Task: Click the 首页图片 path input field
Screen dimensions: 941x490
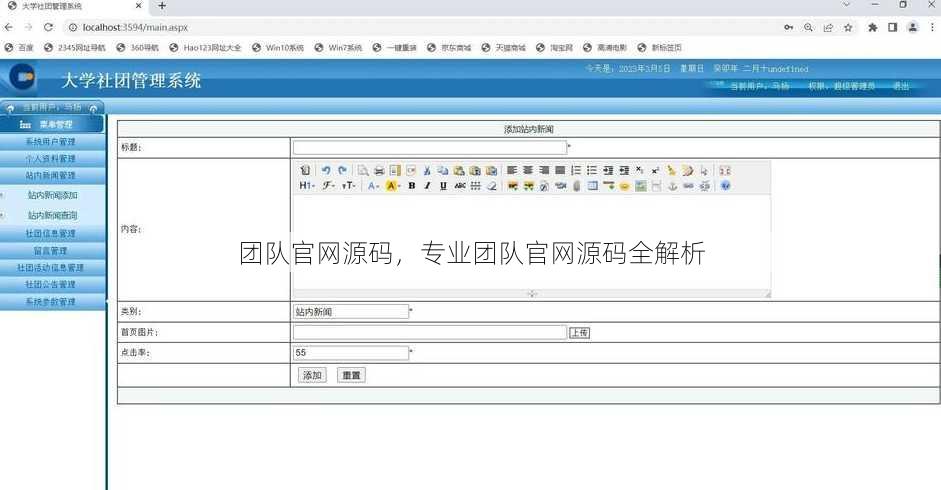Action: point(430,332)
